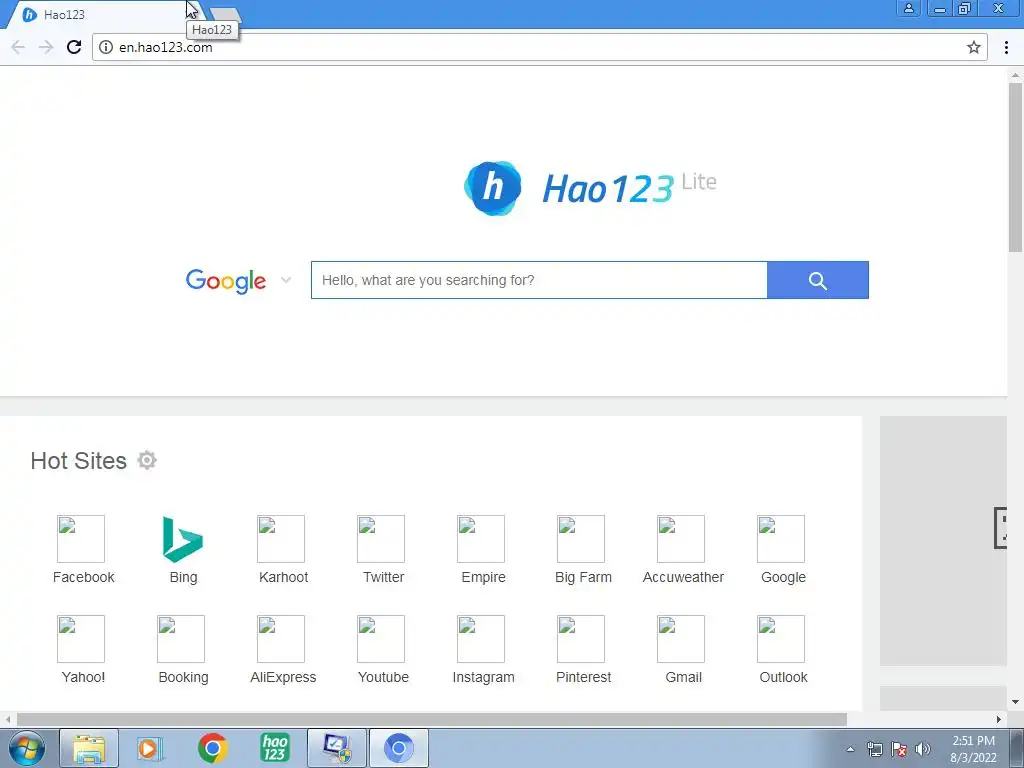Screen dimensions: 1024x768
Task: Open the Pinterest hot site icon
Action: tap(581, 639)
